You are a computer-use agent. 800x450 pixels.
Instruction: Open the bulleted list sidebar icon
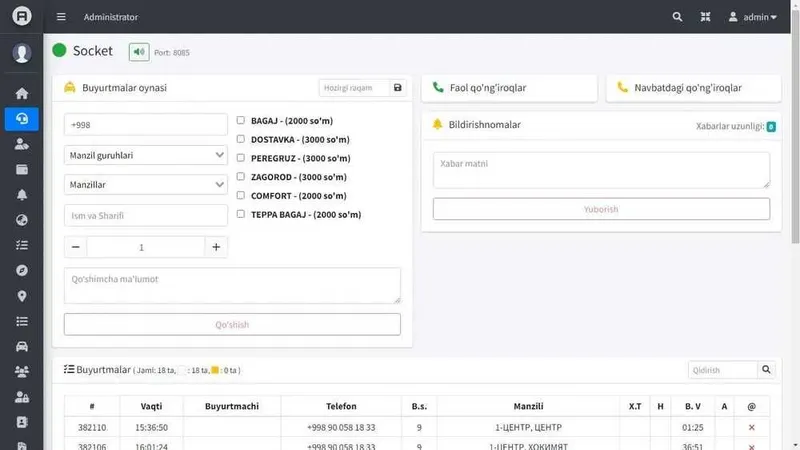21,321
